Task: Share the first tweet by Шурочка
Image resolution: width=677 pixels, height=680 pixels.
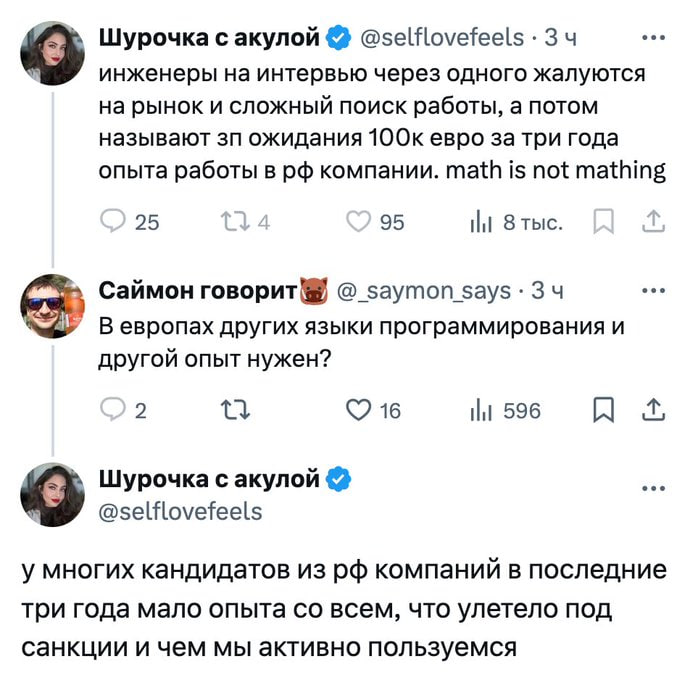Action: pyautogui.click(x=651, y=222)
